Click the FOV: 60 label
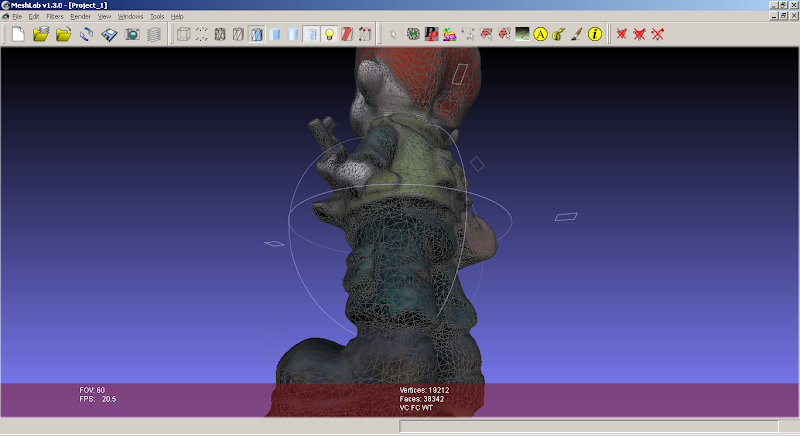The height and width of the screenshot is (436, 800). [92, 390]
